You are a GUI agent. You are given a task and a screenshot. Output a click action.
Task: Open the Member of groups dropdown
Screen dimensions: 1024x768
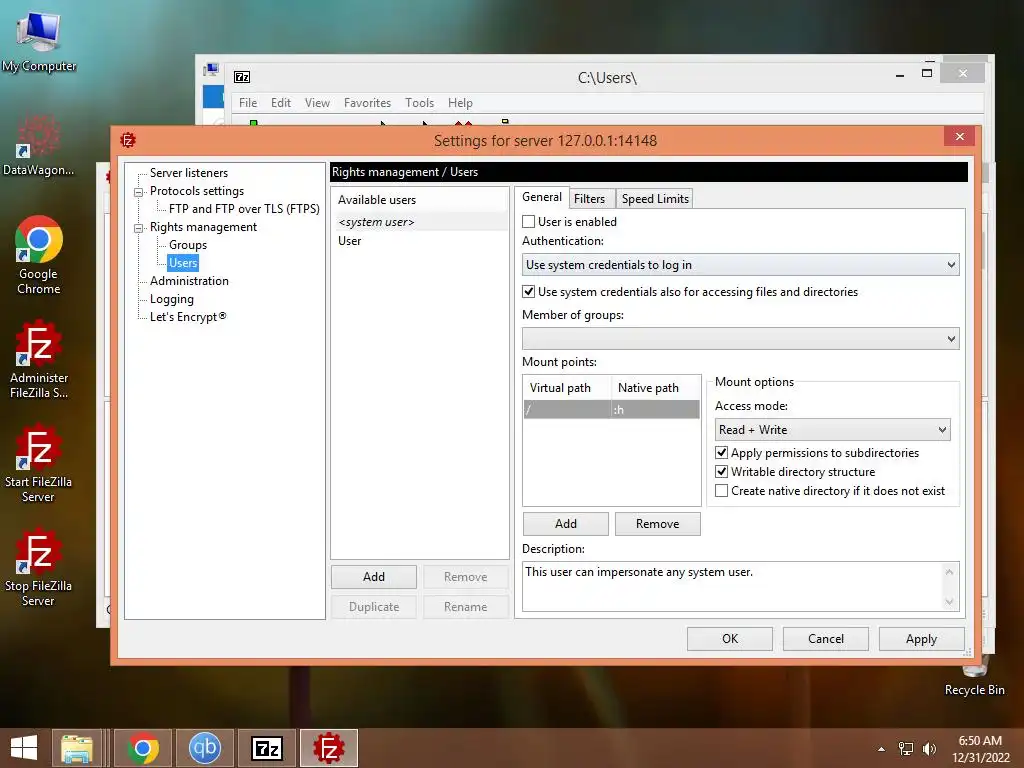pos(741,338)
